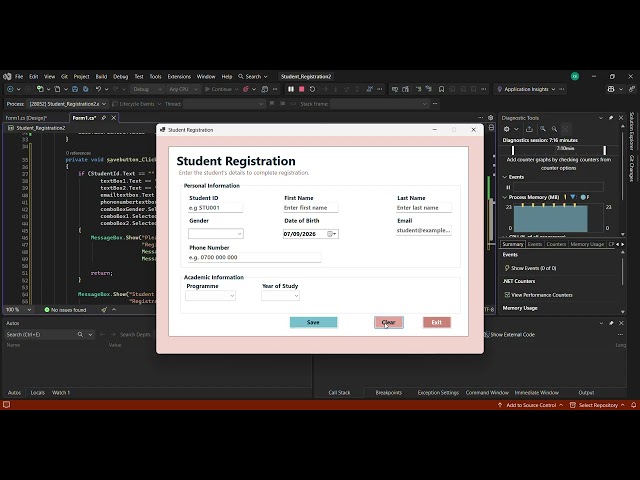Open Diagnostic Tools settings gear
The height and width of the screenshot is (480, 640).
click(507, 129)
